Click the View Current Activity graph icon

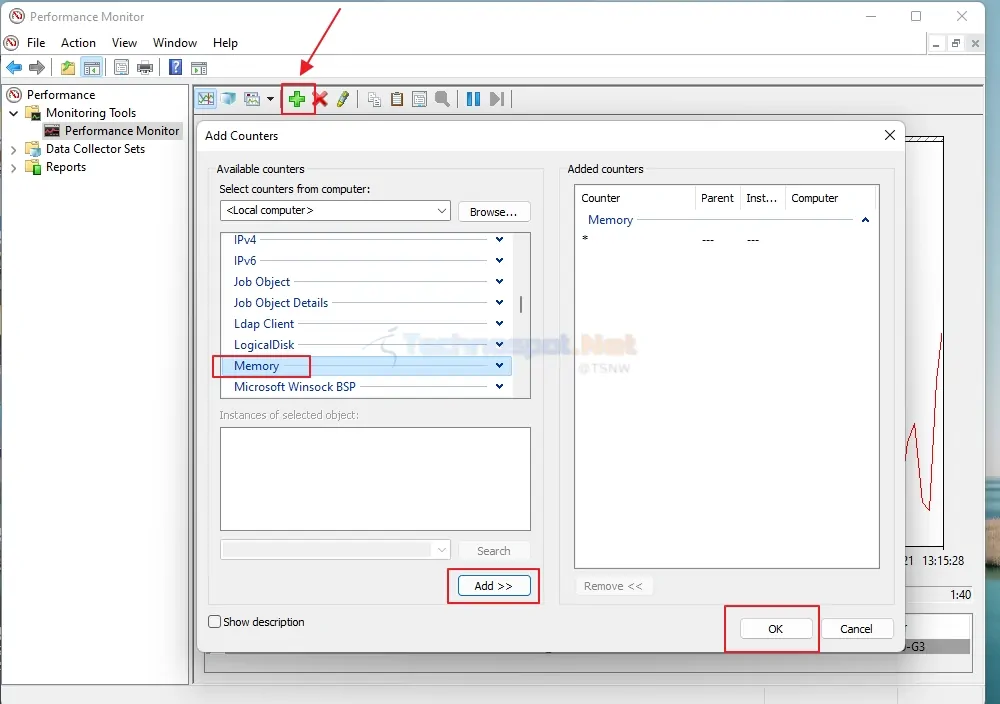pyautogui.click(x=206, y=99)
